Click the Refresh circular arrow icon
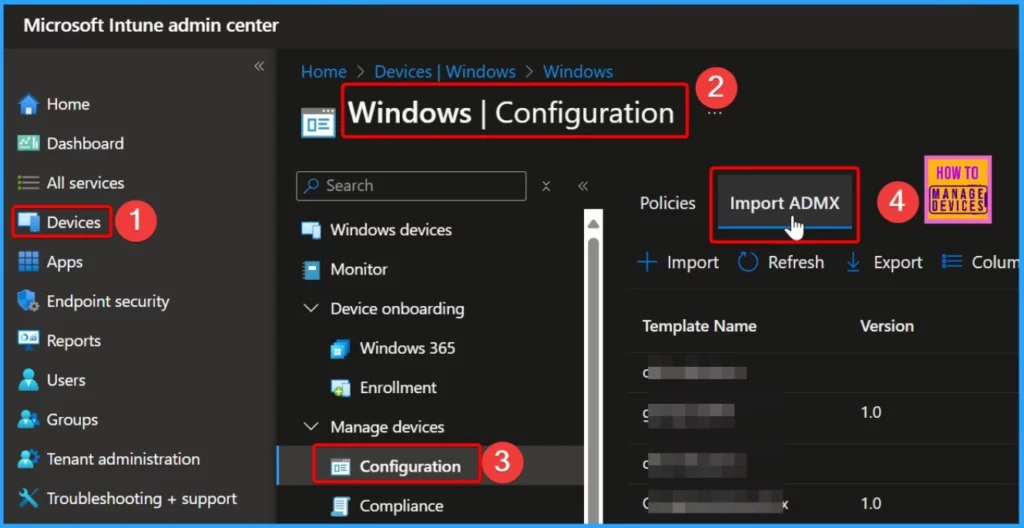The height and width of the screenshot is (528, 1024). [748, 263]
